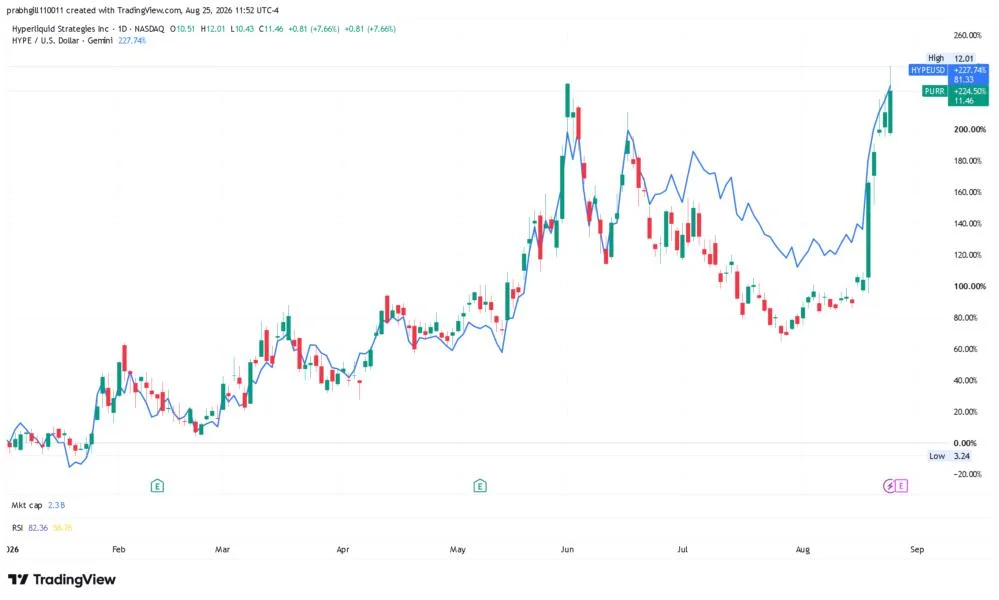Click the Jun label on time axis
999x600 pixels.
pos(567,549)
